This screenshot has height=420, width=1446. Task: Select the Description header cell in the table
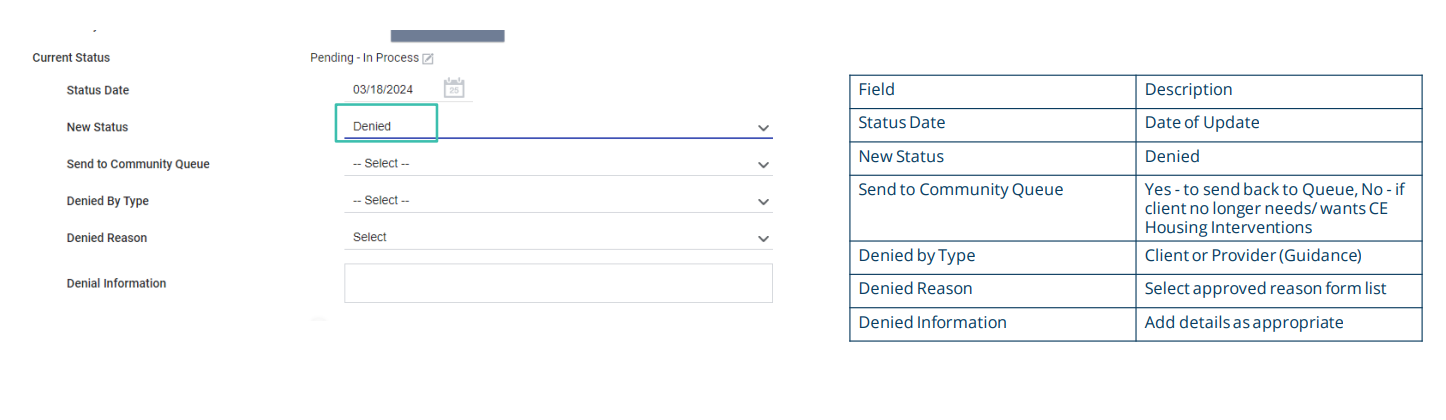click(1278, 91)
